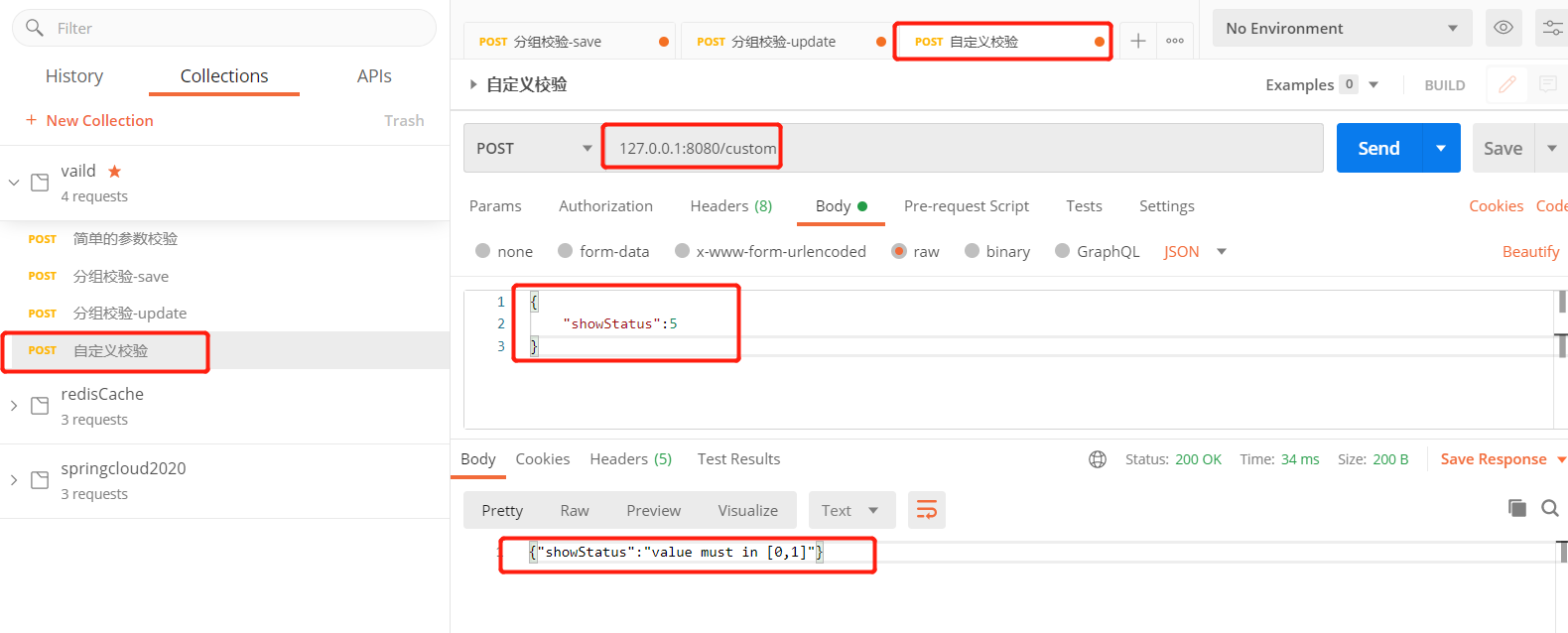This screenshot has width=1568, height=633.
Task: Open the JSON format dropdown
Action: (x=1195, y=251)
